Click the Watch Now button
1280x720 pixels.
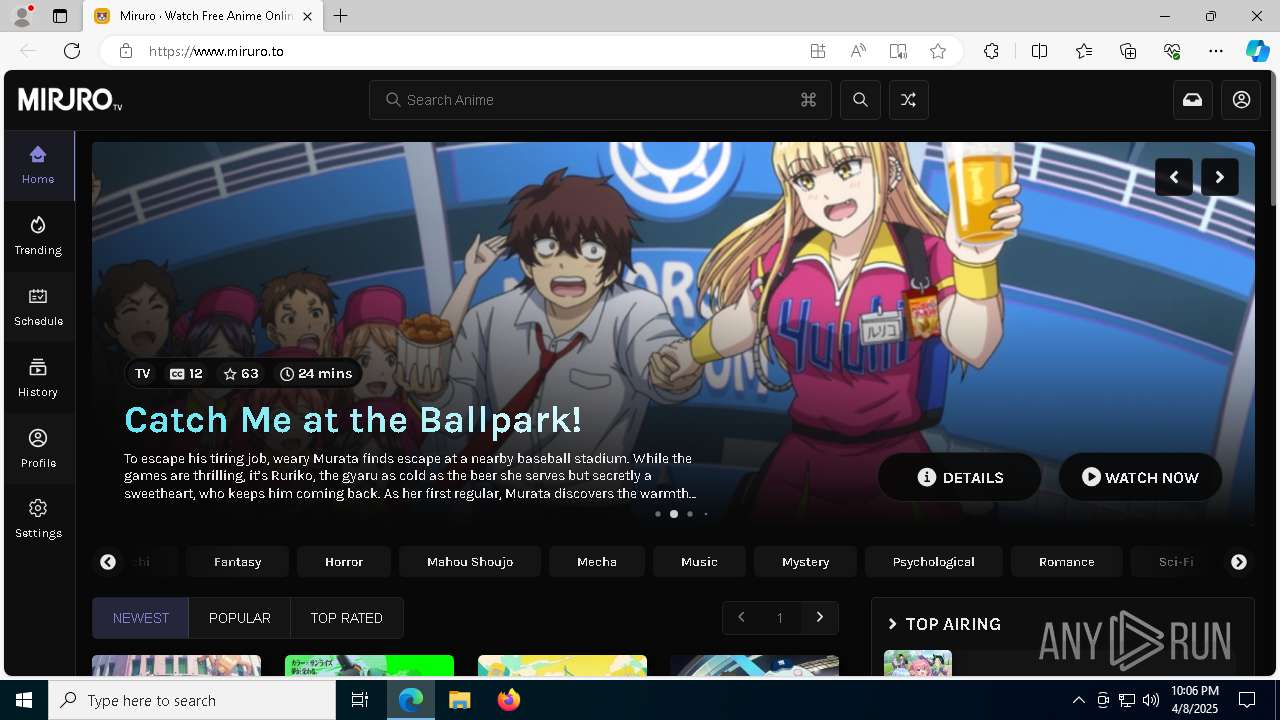point(1140,477)
